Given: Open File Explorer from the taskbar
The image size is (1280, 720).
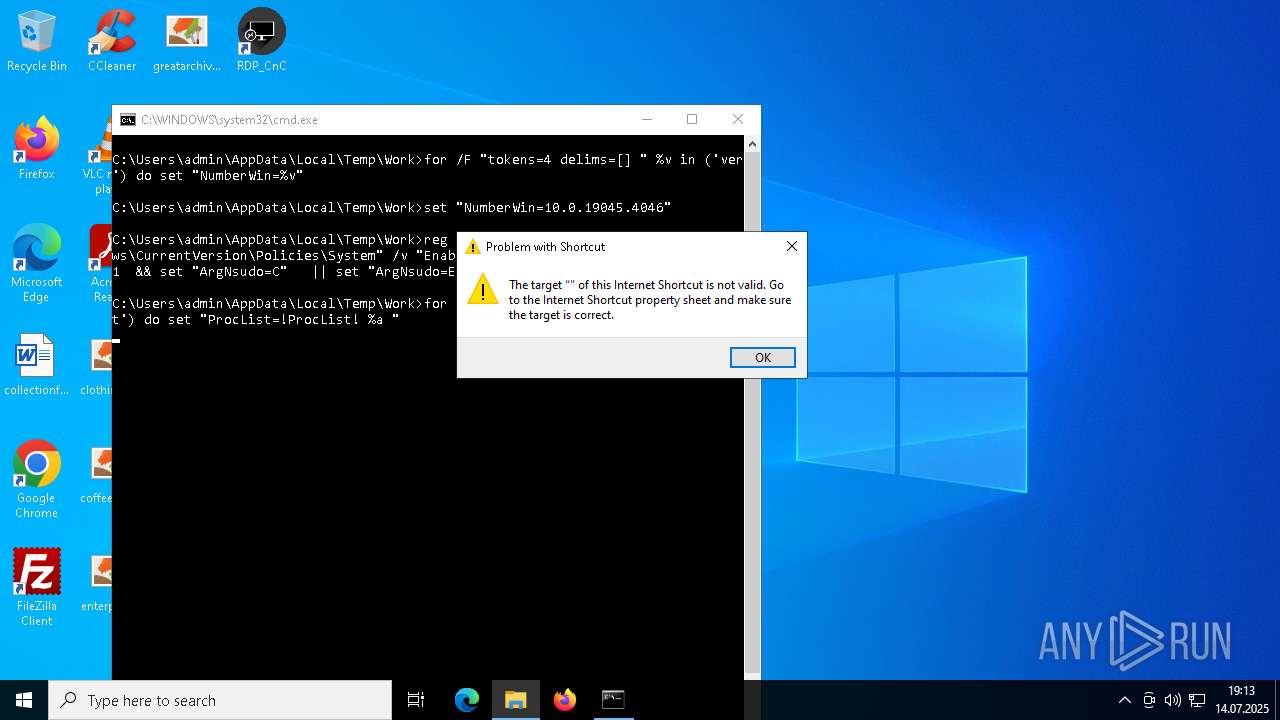Looking at the screenshot, I should [516, 700].
